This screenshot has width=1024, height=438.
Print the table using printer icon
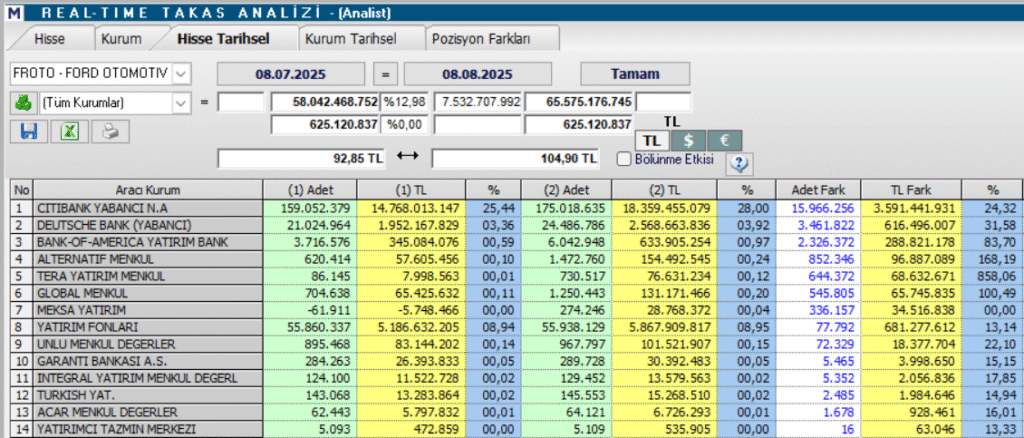coord(110,132)
